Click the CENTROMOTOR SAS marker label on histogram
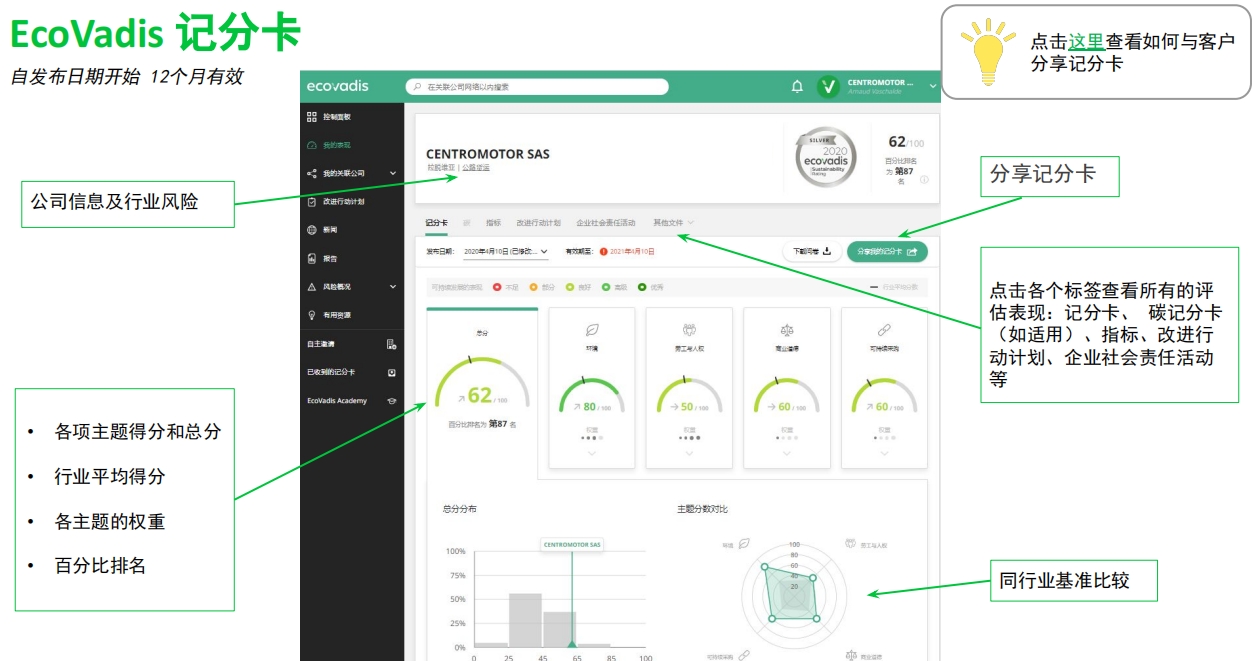Screen dimensions: 1259x661 click(572, 545)
